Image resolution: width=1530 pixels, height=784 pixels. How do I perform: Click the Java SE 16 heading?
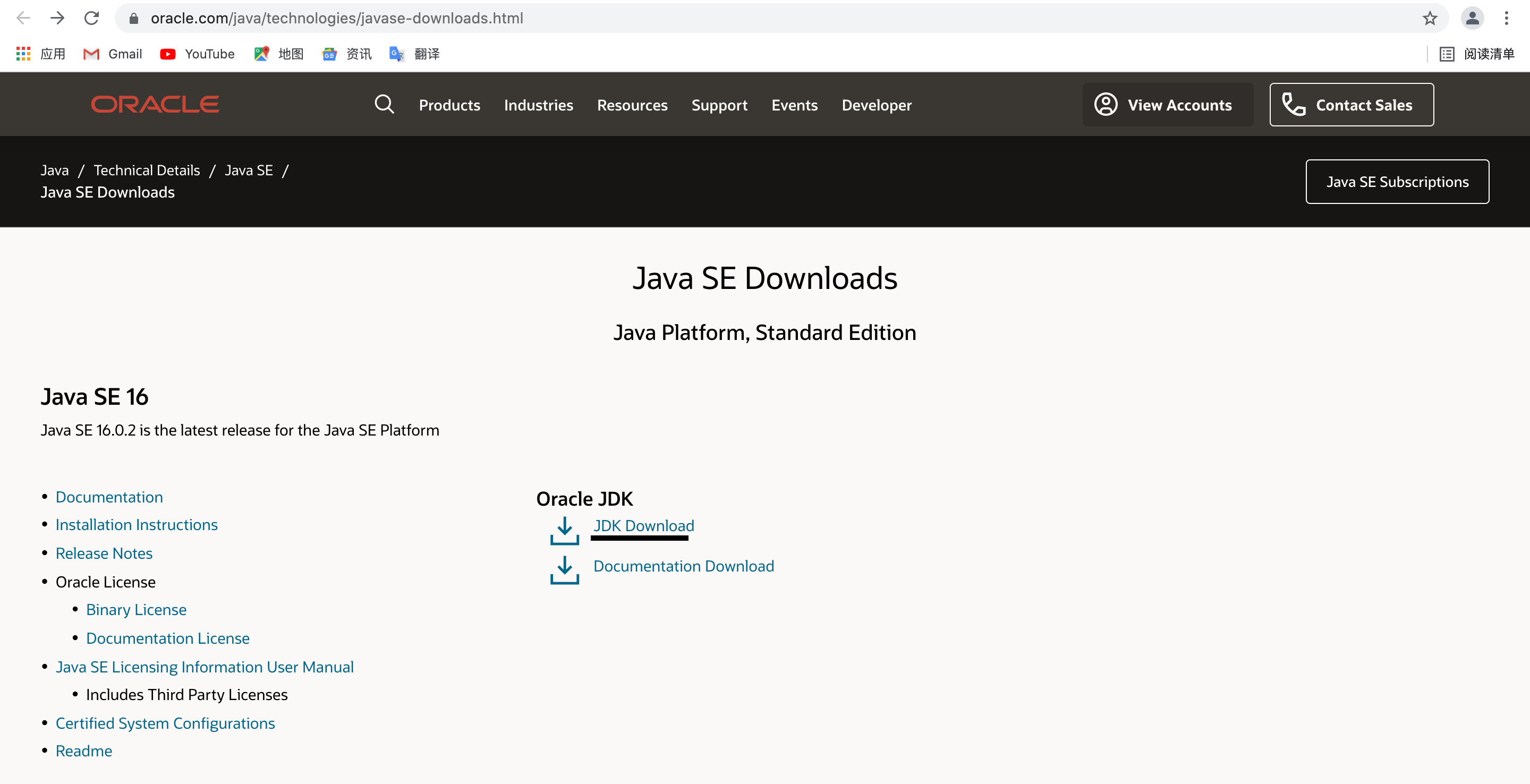[x=95, y=397]
